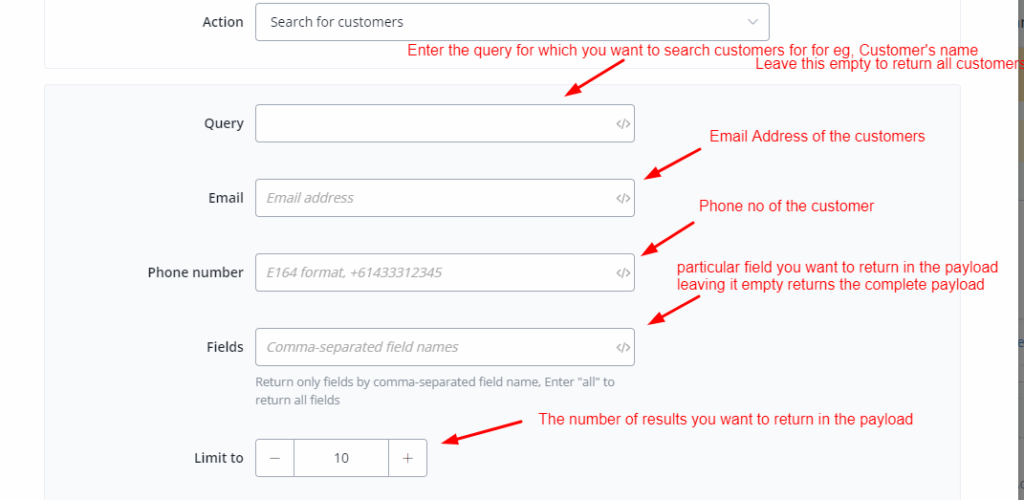
Task: Click the "Limit to" label
Action: tap(219, 458)
